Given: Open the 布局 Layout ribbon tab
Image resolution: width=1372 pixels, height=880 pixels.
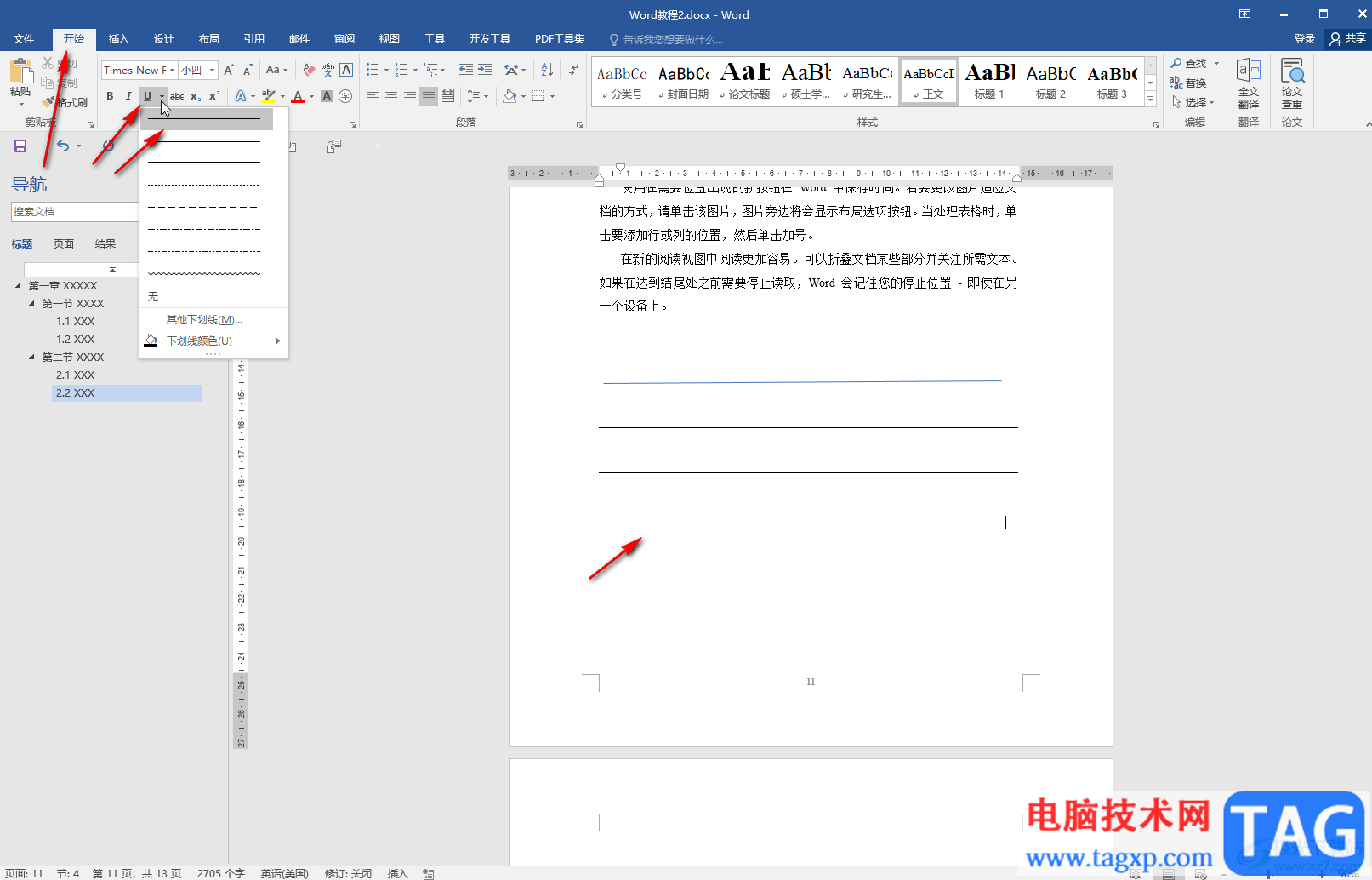Looking at the screenshot, I should [209, 39].
